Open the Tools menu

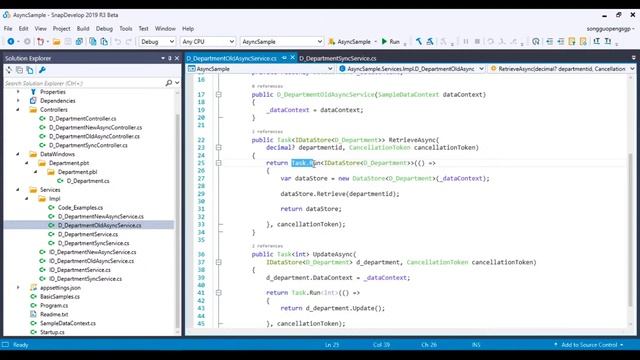[x=126, y=29]
